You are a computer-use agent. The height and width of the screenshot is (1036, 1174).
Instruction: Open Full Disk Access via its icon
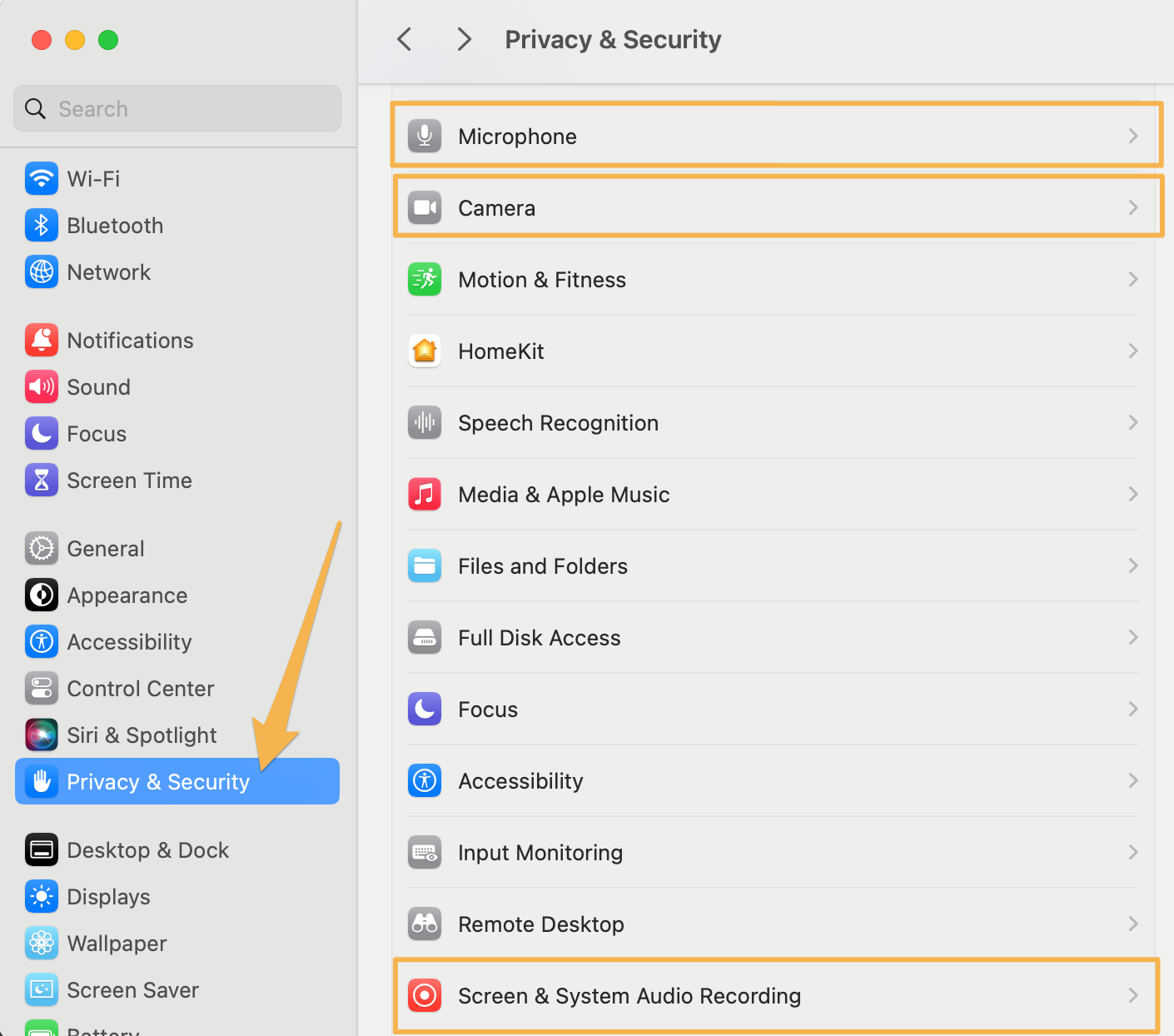[x=425, y=637]
